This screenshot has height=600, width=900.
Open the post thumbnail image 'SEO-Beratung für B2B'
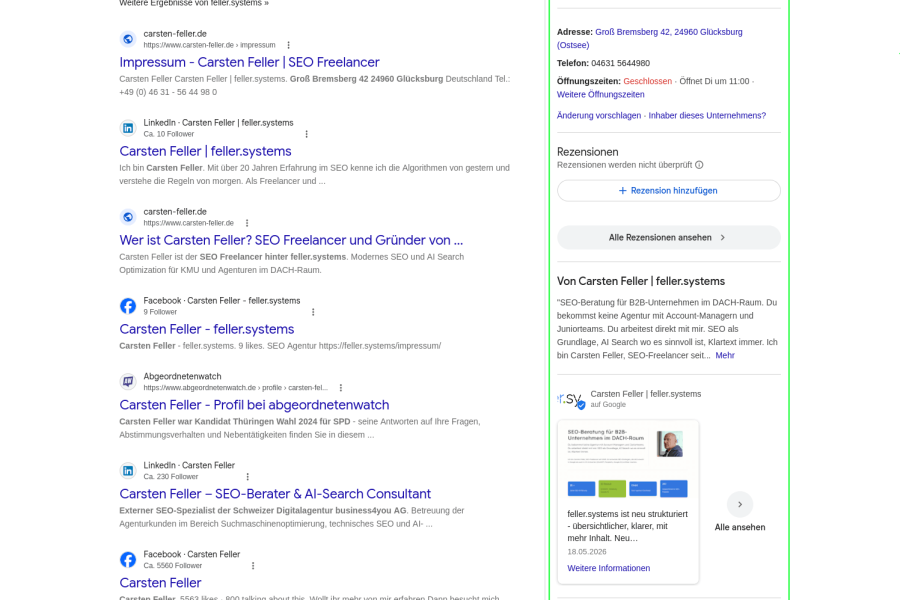click(x=628, y=463)
